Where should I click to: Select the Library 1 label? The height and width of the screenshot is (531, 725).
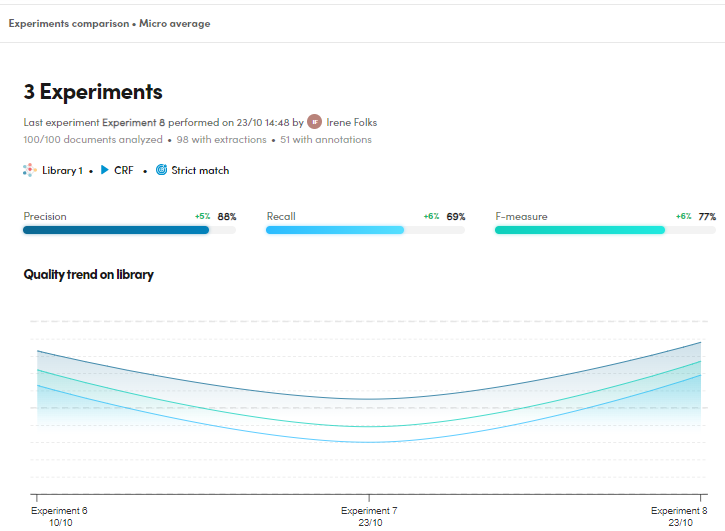click(x=62, y=171)
